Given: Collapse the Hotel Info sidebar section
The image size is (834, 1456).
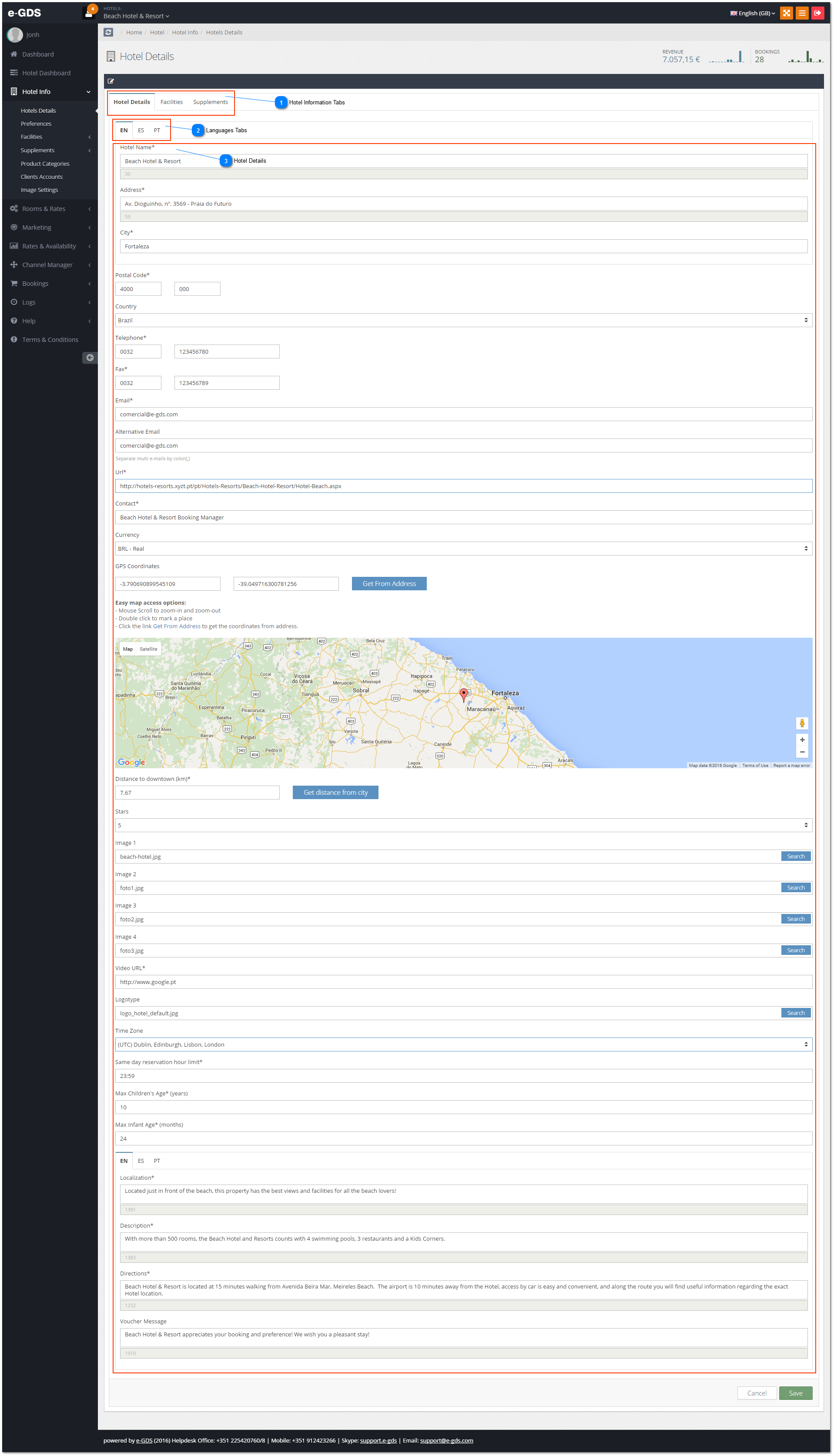Looking at the screenshot, I should (x=88, y=92).
